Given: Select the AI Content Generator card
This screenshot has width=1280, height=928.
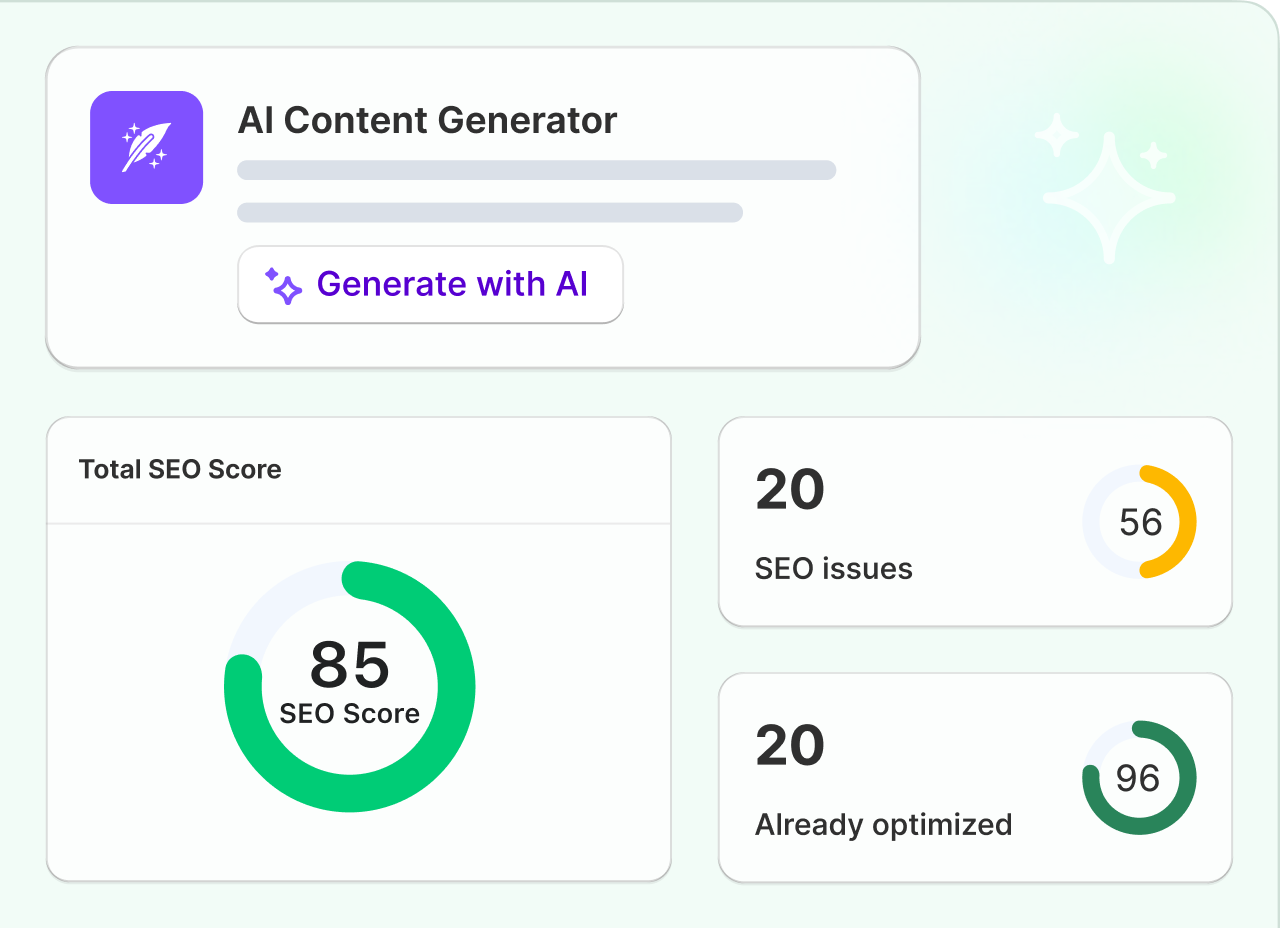Looking at the screenshot, I should tap(482, 205).
